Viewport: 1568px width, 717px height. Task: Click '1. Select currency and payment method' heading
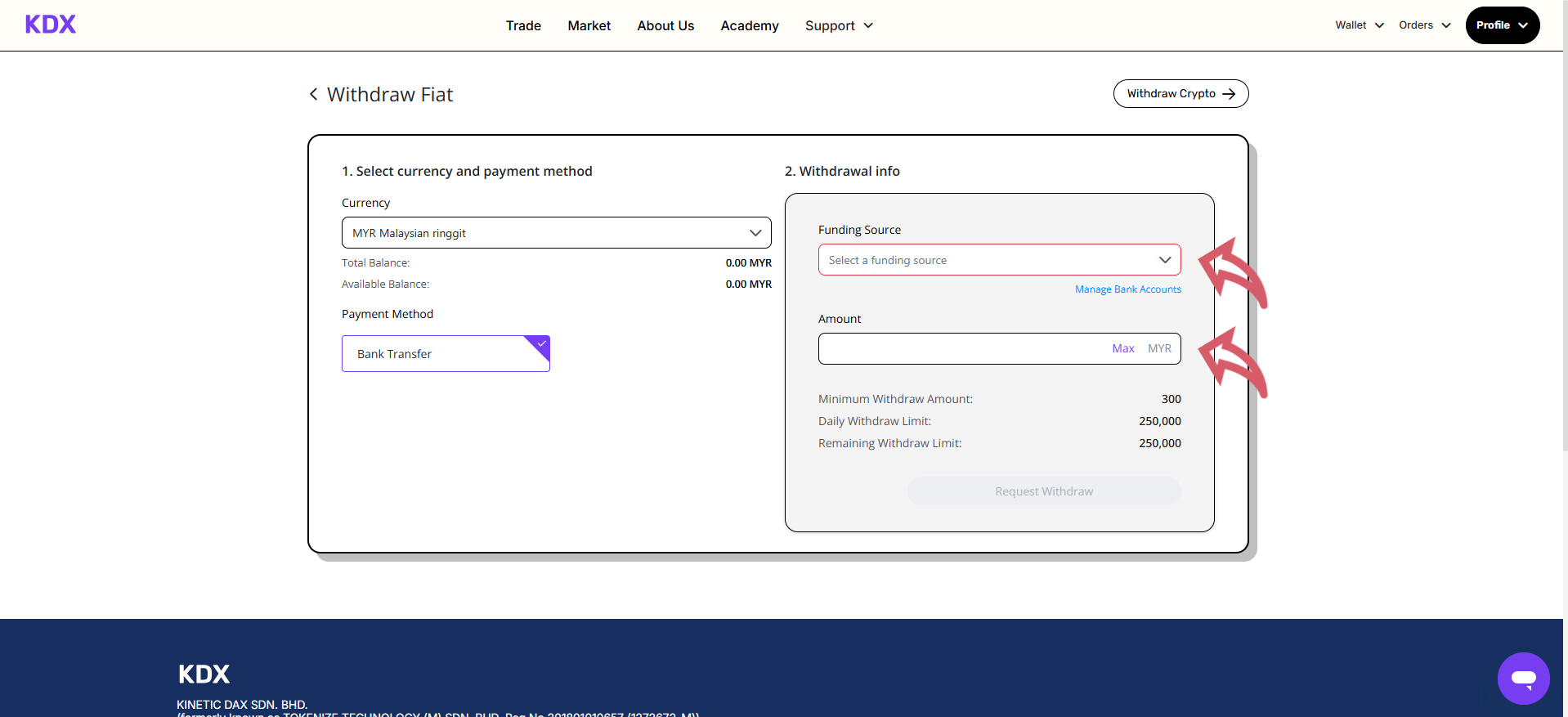(467, 171)
